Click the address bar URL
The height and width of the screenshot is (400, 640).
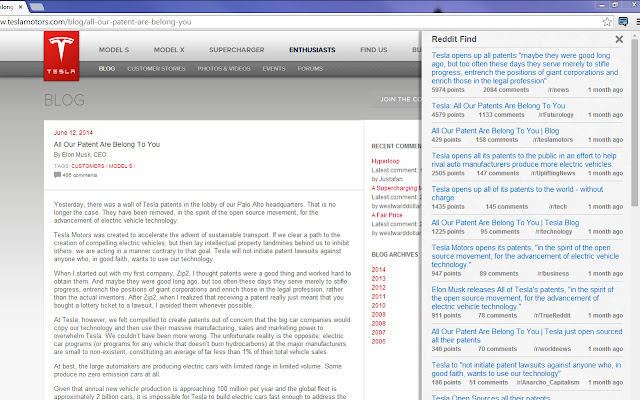coord(96,22)
